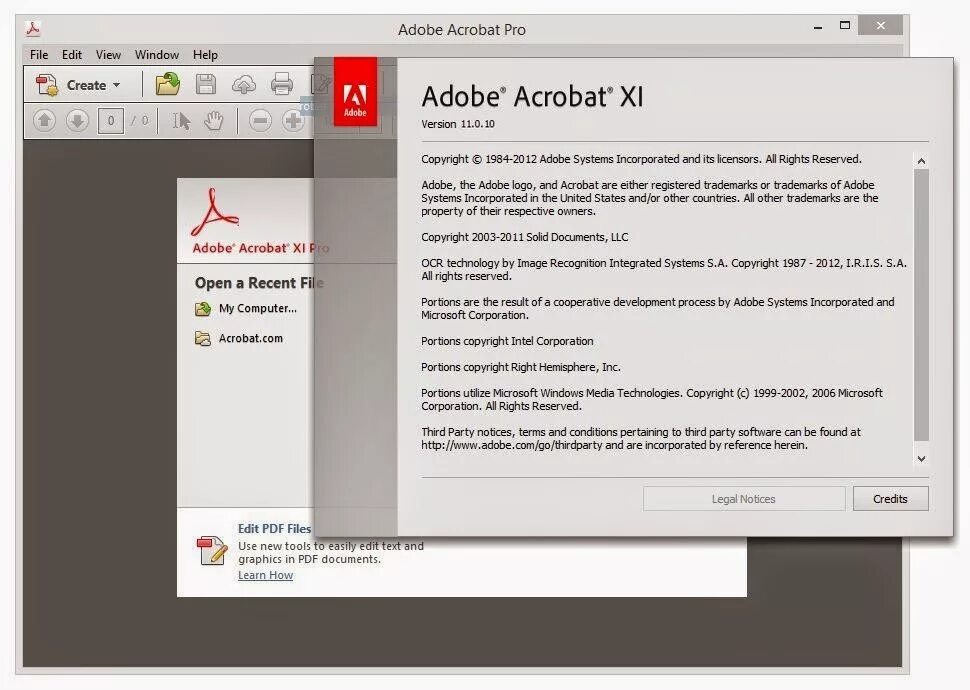The height and width of the screenshot is (690, 970).
Task: Click the Zoom Out minus icon
Action: 260,120
